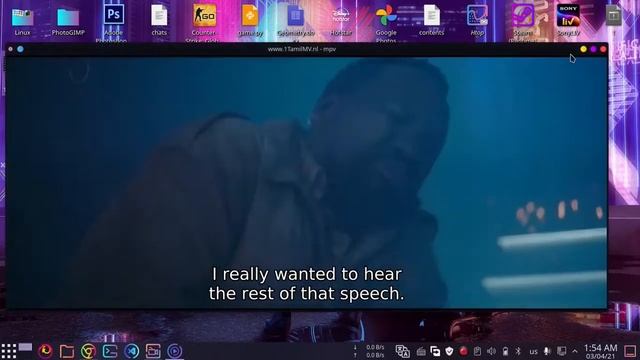The image size is (640, 360).
Task: Click the red recording indicator tray icon
Action: coord(463,351)
